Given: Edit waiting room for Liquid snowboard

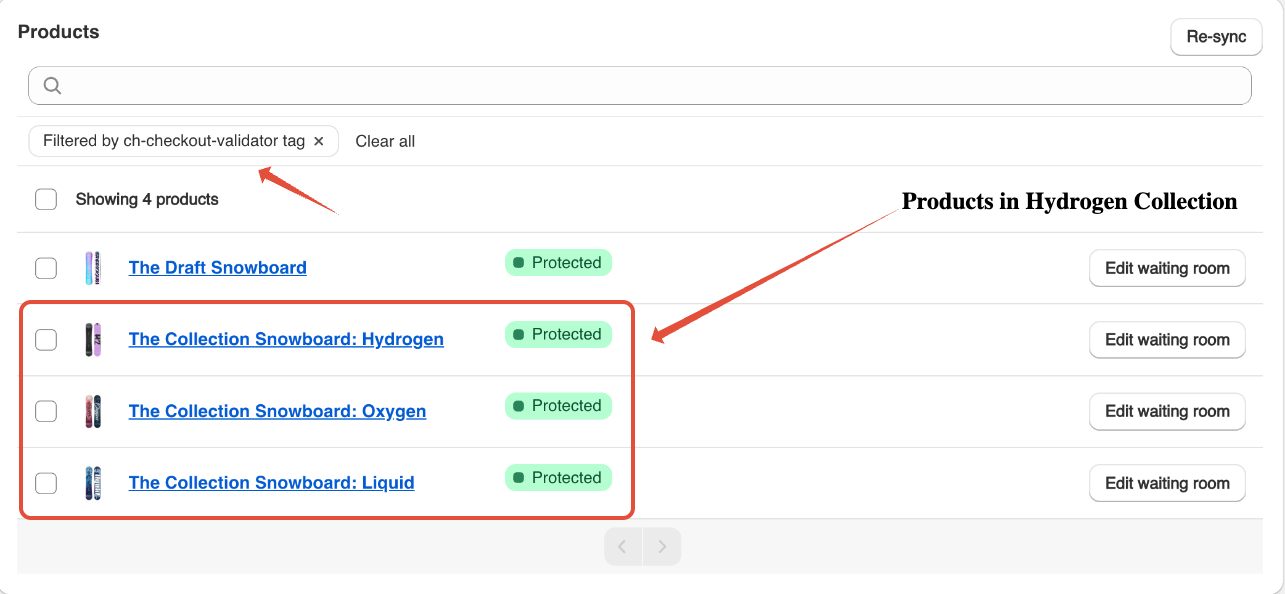Looking at the screenshot, I should 1167,483.
